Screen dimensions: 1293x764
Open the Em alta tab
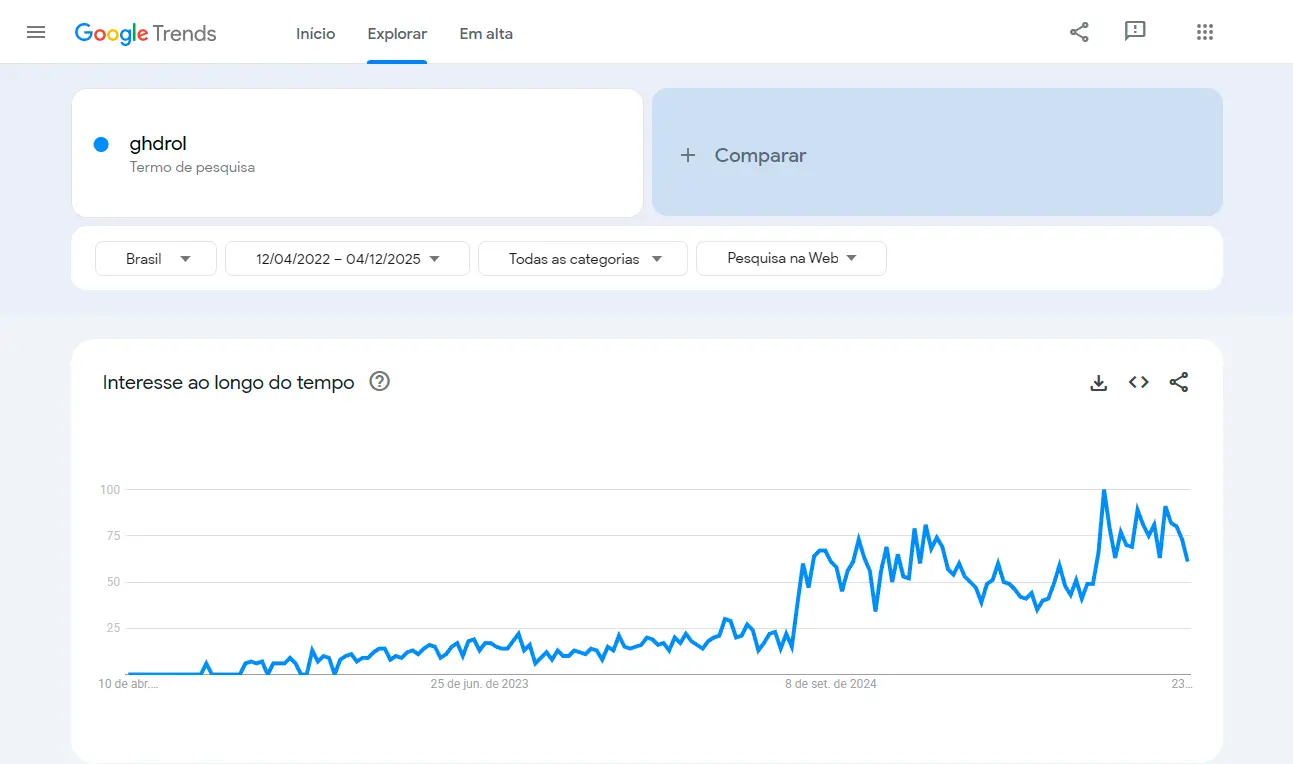(486, 33)
